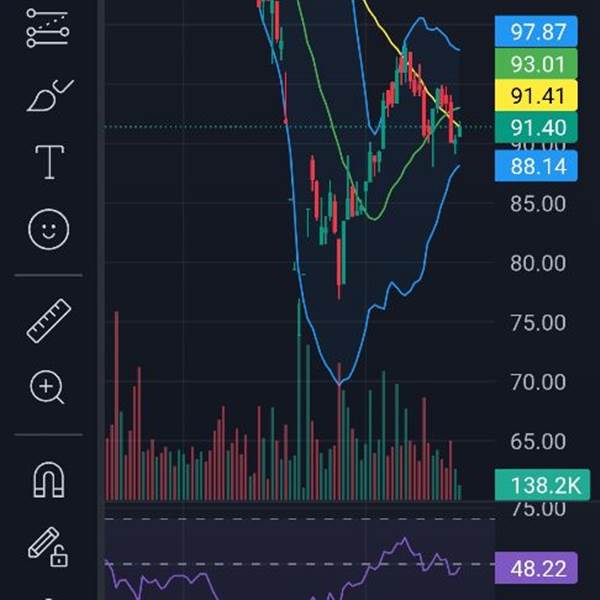This screenshot has width=600, height=600.
Task: Open the emoji icons tool
Action: point(49,230)
